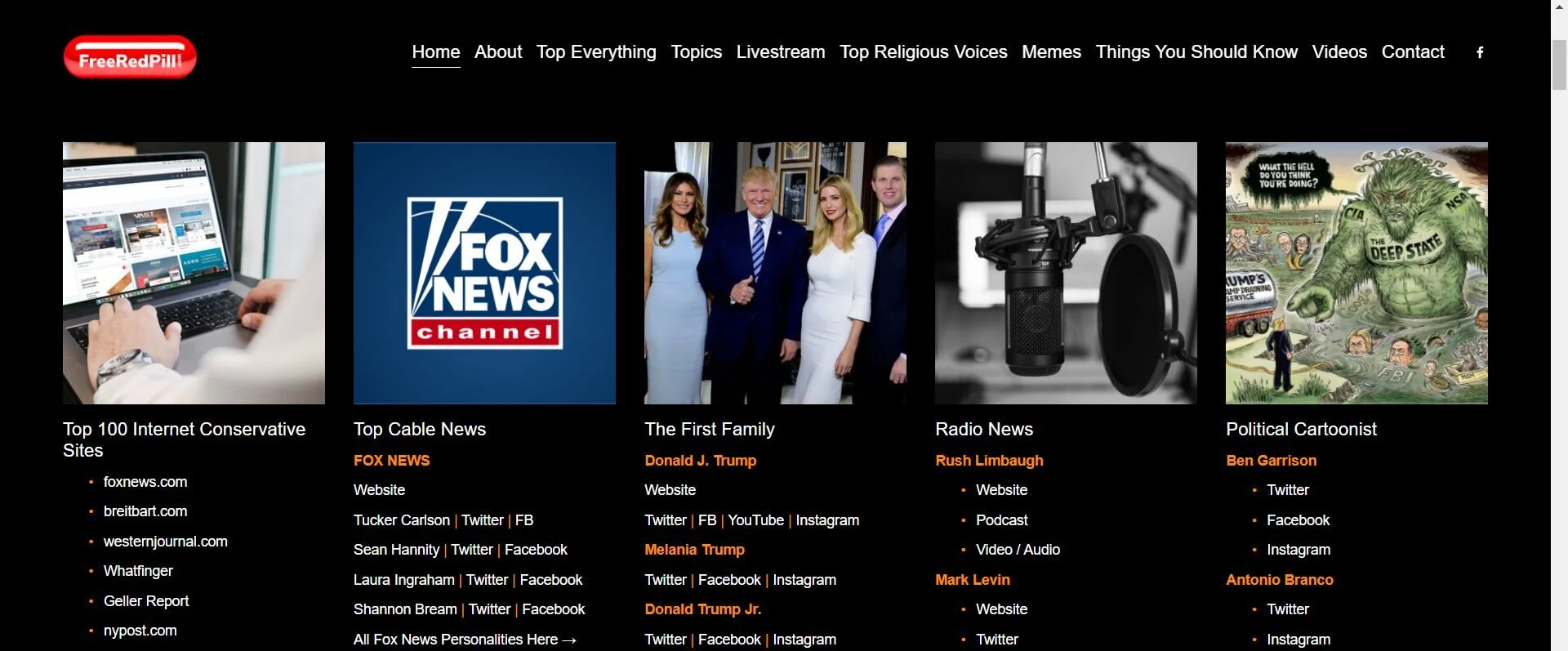Click the First Family photo
Screen dimensions: 1568x651
[775, 273]
